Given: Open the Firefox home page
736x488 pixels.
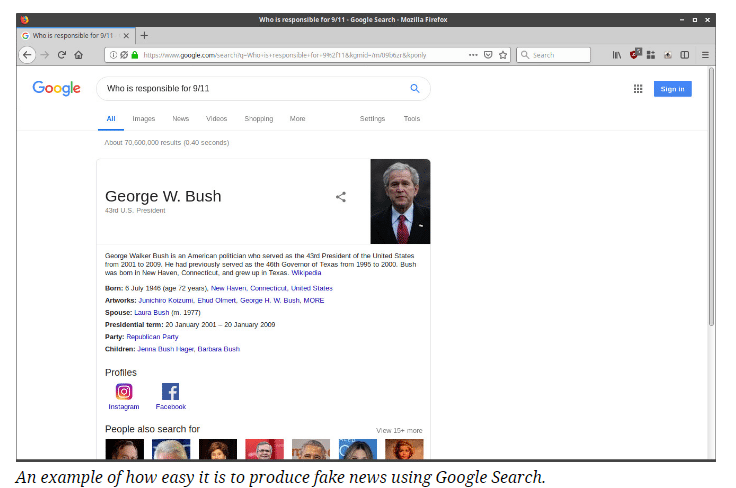Looking at the screenshot, I should point(78,55).
